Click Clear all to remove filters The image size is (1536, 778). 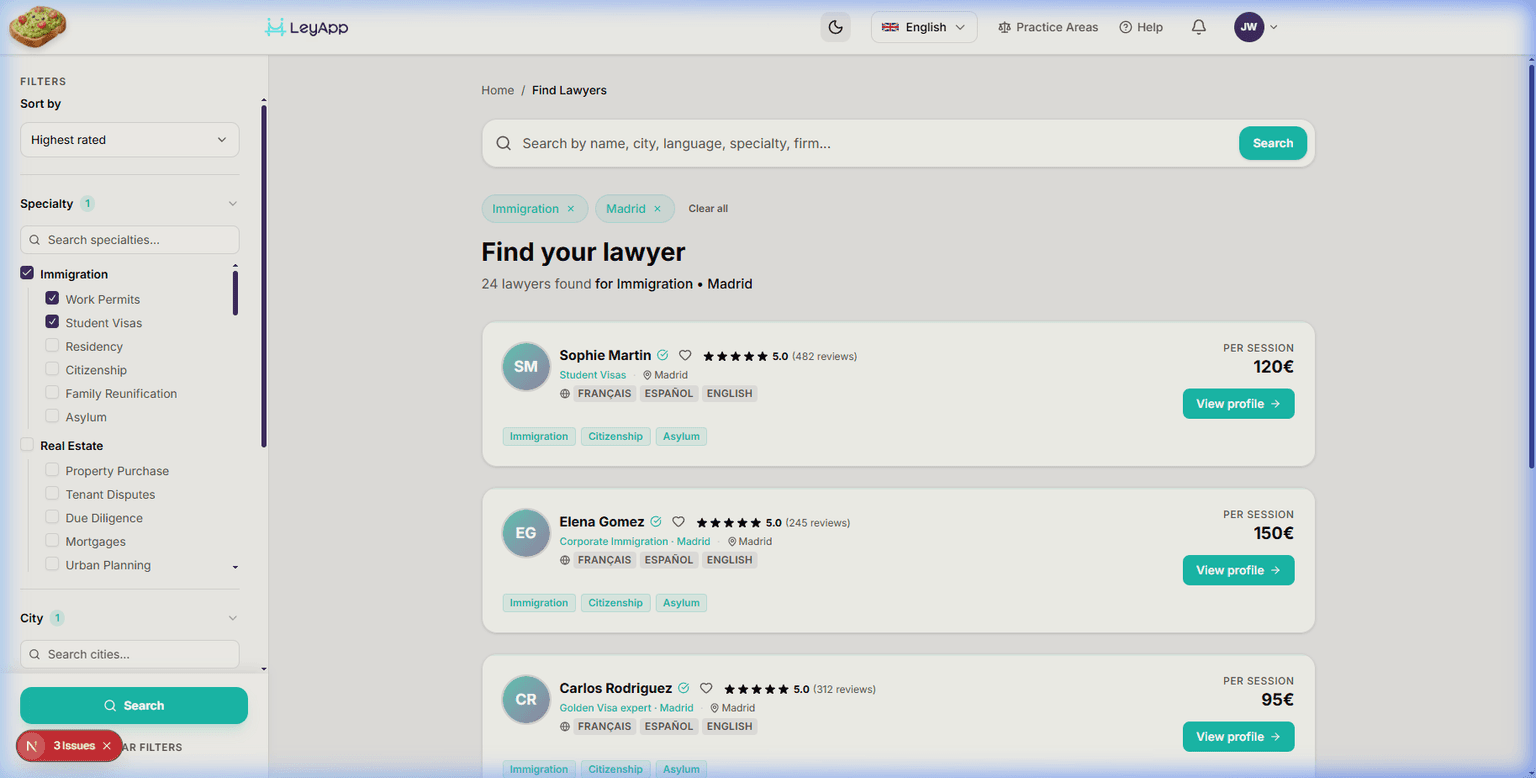pyautogui.click(x=708, y=208)
